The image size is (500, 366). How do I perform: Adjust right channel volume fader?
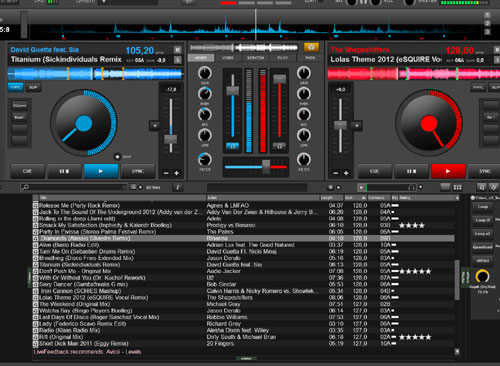click(x=279, y=79)
